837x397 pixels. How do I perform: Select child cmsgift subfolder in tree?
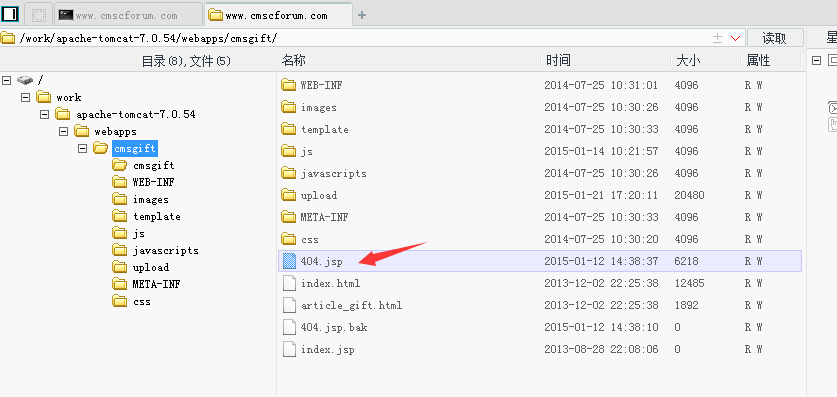153,165
